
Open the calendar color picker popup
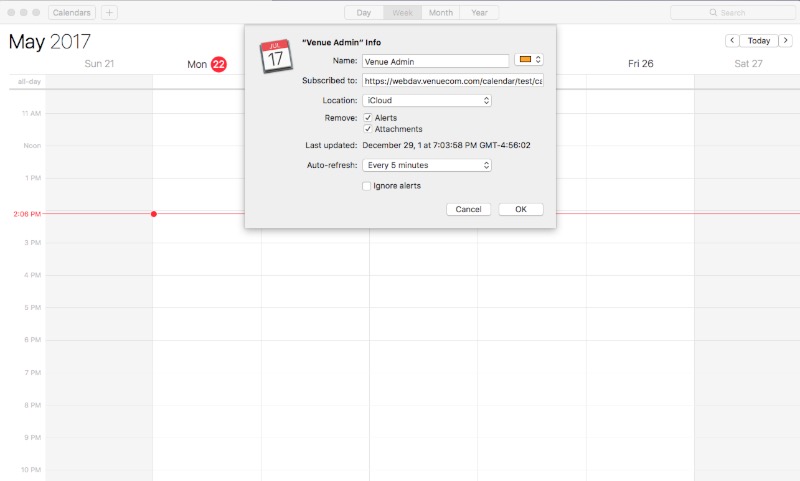coord(528,60)
